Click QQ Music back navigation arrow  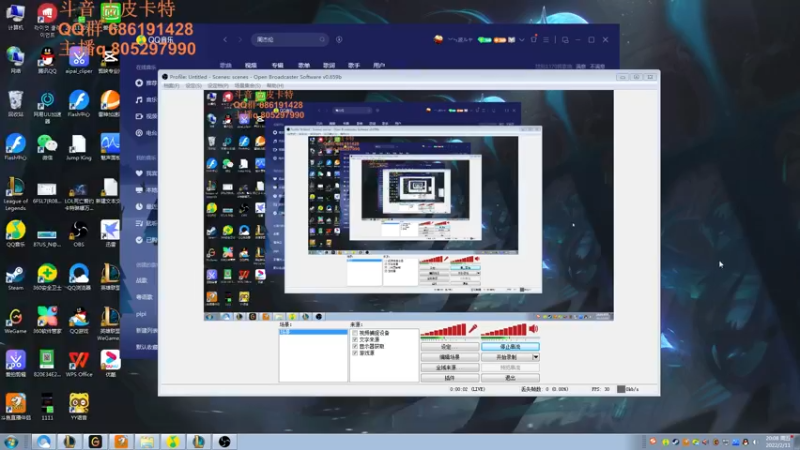point(225,39)
